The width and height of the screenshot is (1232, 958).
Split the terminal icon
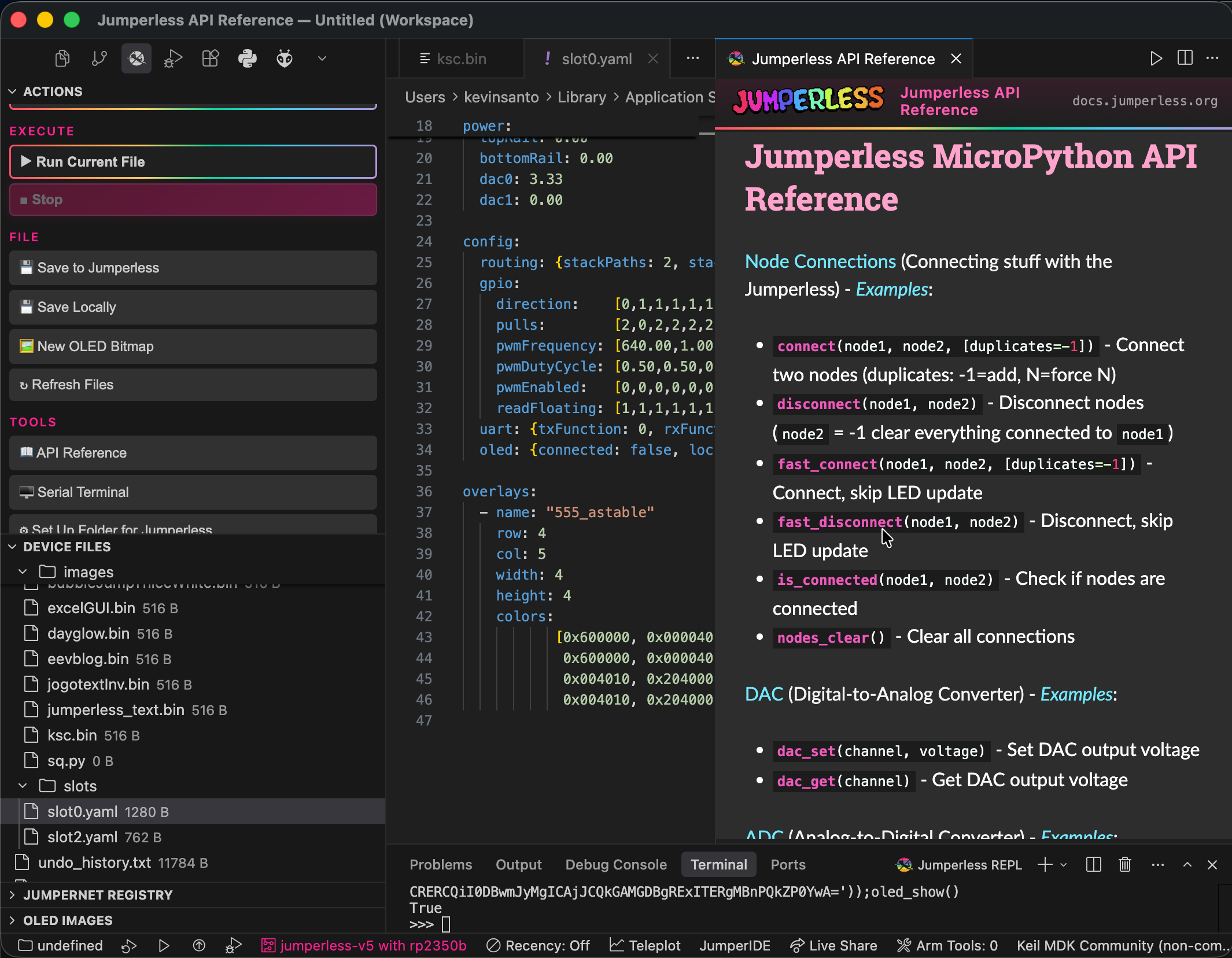(x=1094, y=865)
